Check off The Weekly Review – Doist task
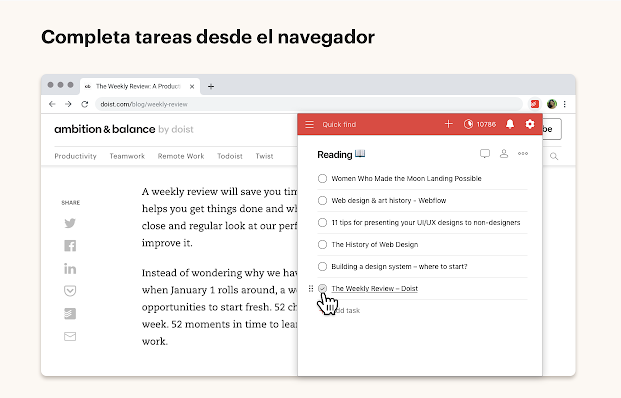 322,288
